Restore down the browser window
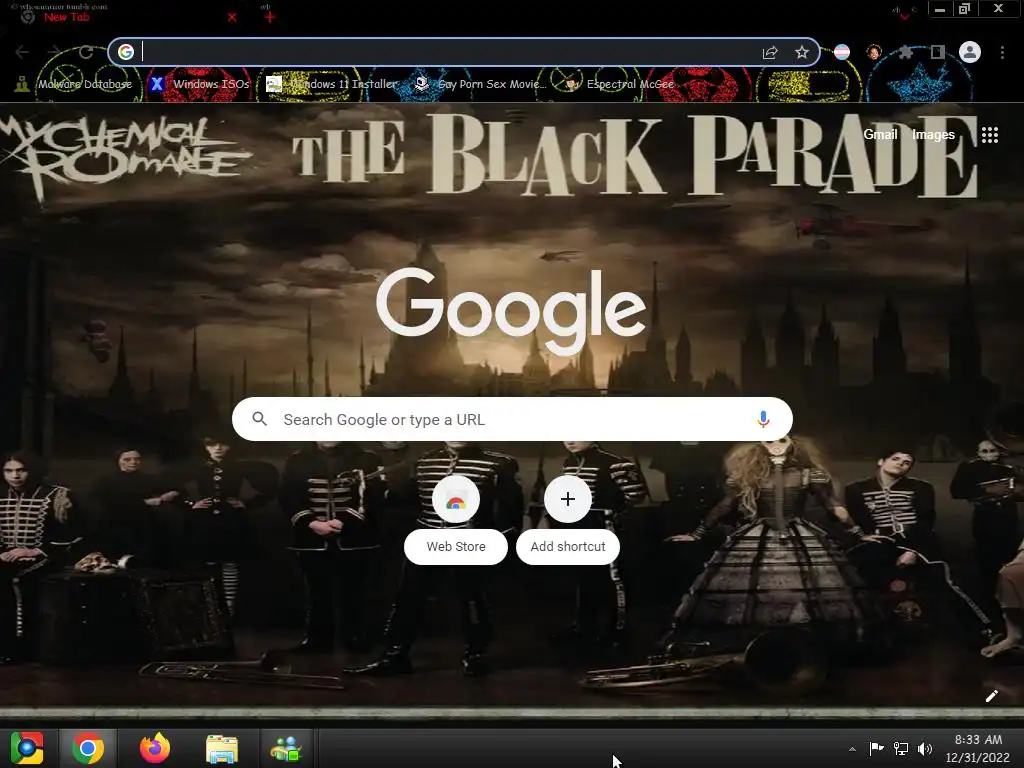Viewport: 1024px width, 768px height. 965,8
